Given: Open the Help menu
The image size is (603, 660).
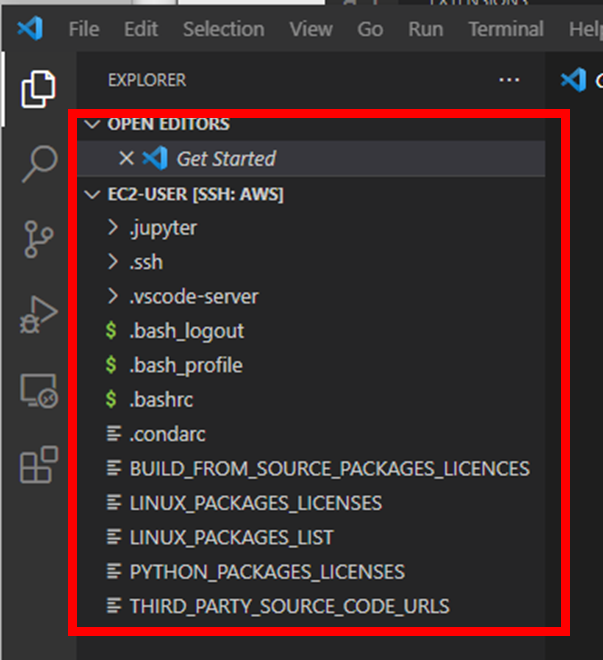Looking at the screenshot, I should tap(586, 29).
